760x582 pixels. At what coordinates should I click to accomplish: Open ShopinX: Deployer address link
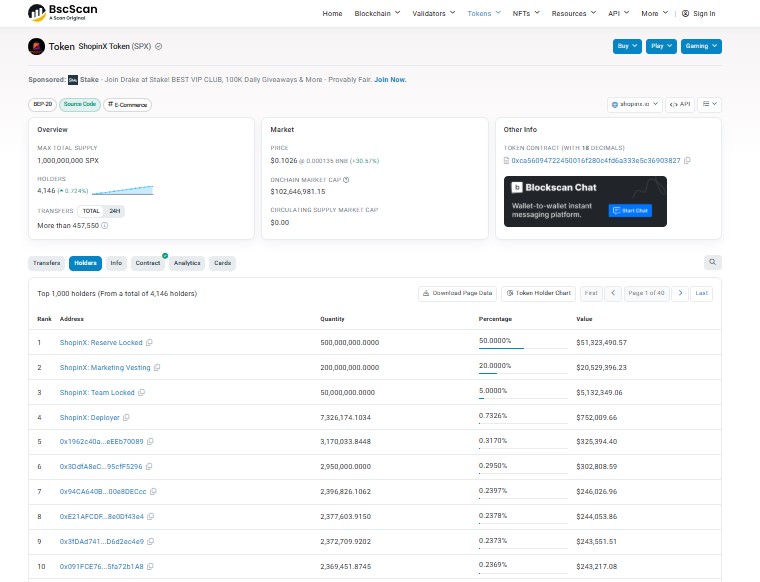click(x=90, y=418)
